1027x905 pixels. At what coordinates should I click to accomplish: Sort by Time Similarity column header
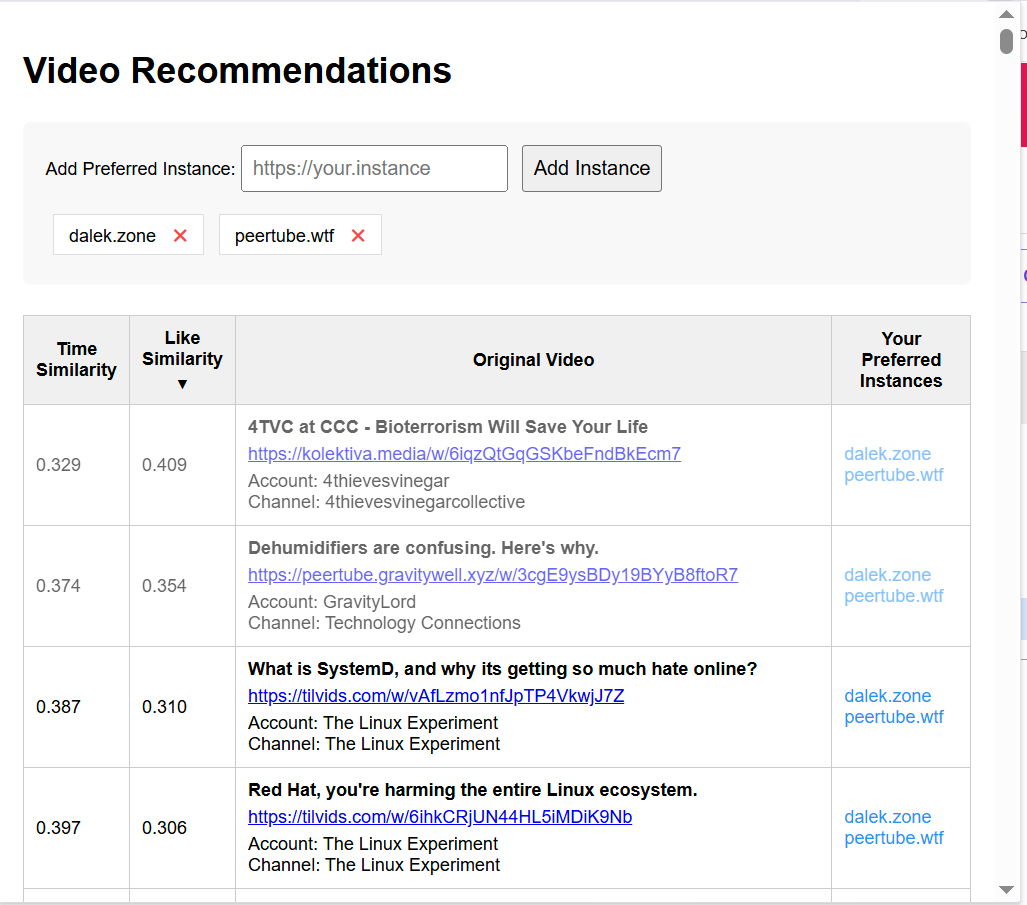pyautogui.click(x=76, y=360)
